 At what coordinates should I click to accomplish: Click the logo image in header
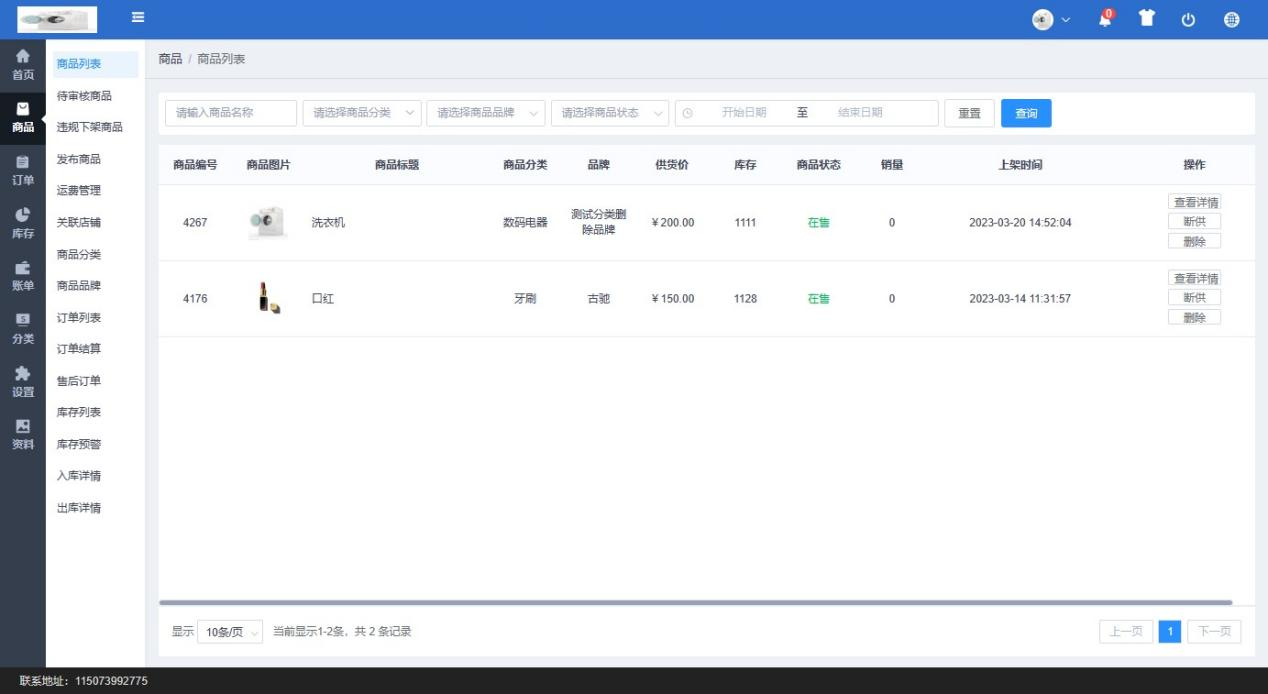point(57,19)
